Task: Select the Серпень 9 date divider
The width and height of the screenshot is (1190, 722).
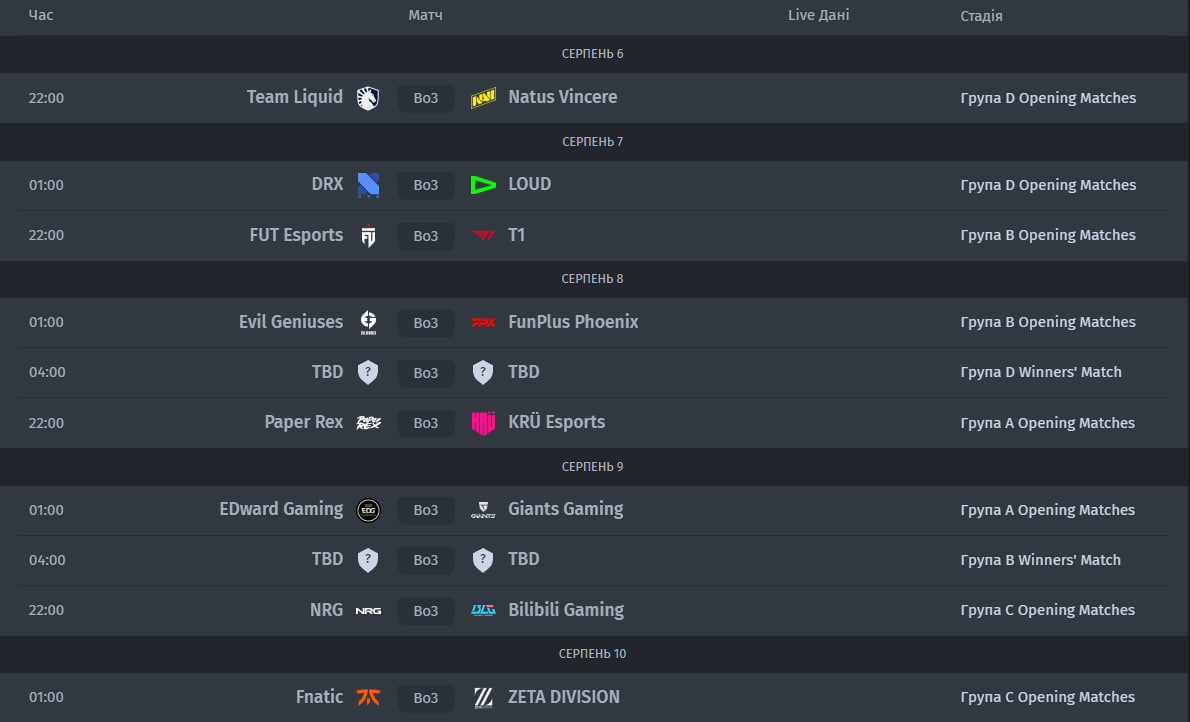Action: (x=592, y=467)
